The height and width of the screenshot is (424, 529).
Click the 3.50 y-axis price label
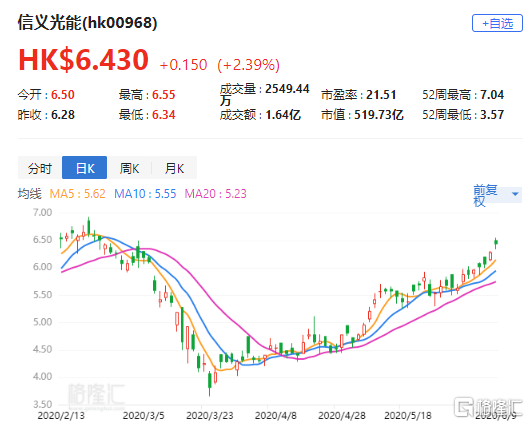[42, 404]
